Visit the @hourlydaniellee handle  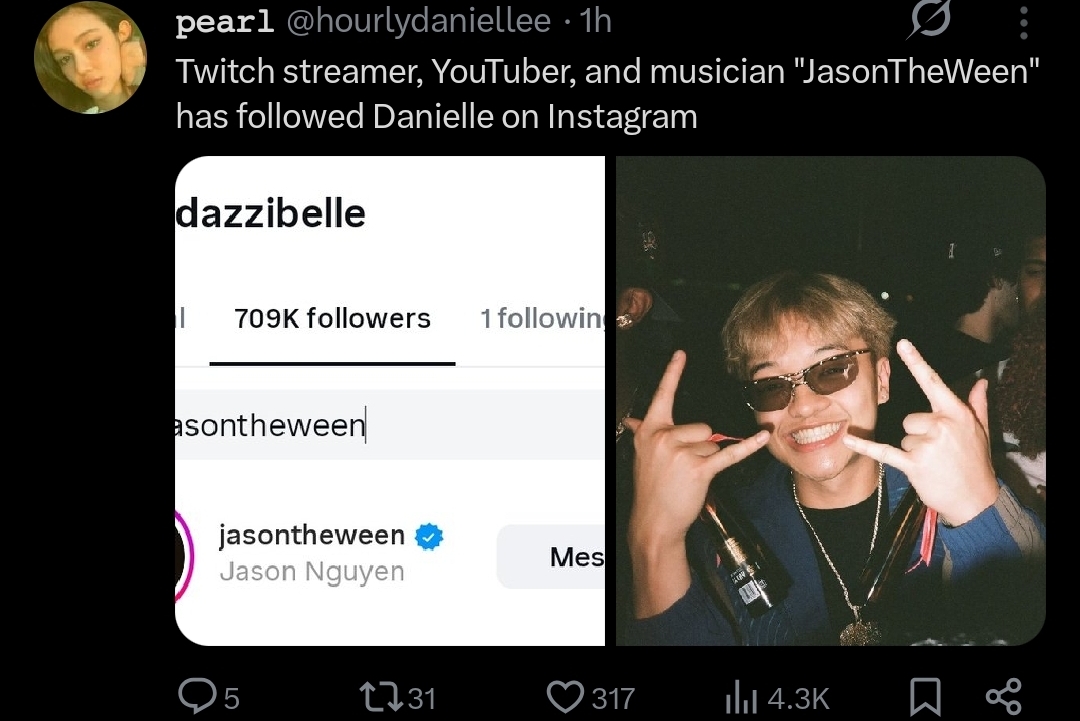(x=418, y=21)
